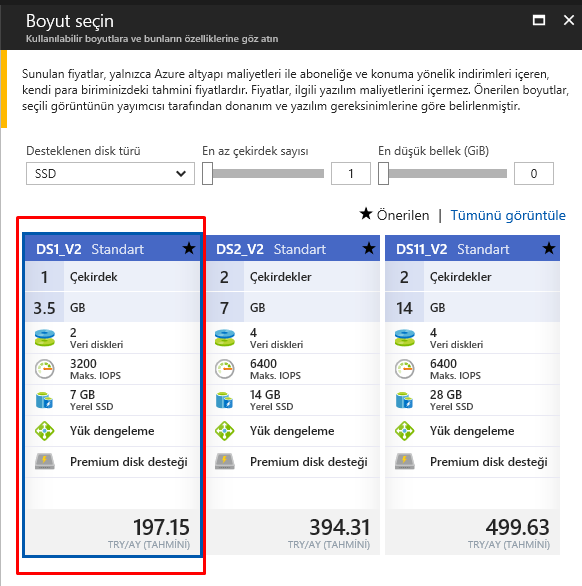Image resolution: width=582 pixels, height=586 pixels.
Task: Click premium disk support icon in DS2_V2 card
Action: [x=225, y=462]
